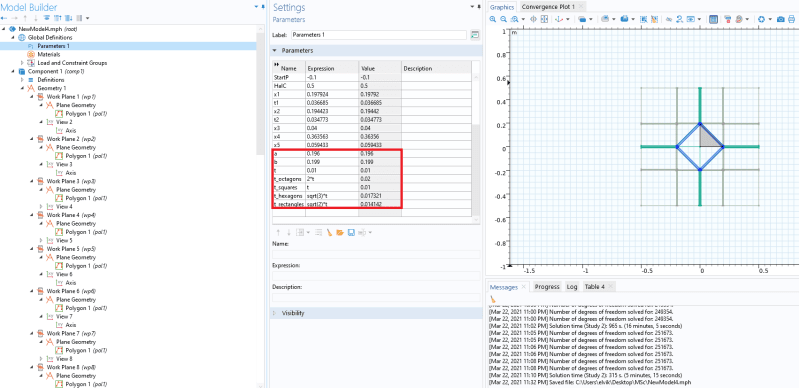Screen dimensions: 800x388
Task: Click the 'StartP' name cell in parameters table
Action: point(289,77)
